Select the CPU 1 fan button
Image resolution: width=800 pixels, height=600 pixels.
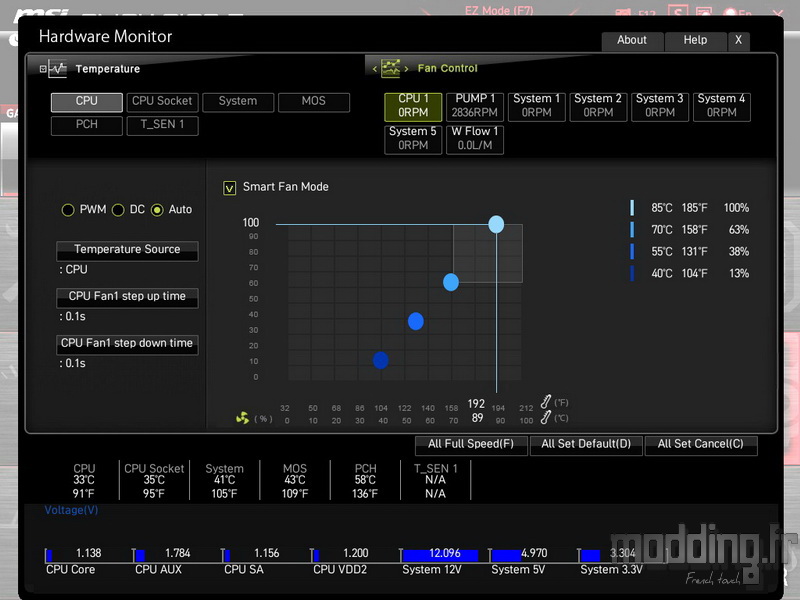click(413, 106)
